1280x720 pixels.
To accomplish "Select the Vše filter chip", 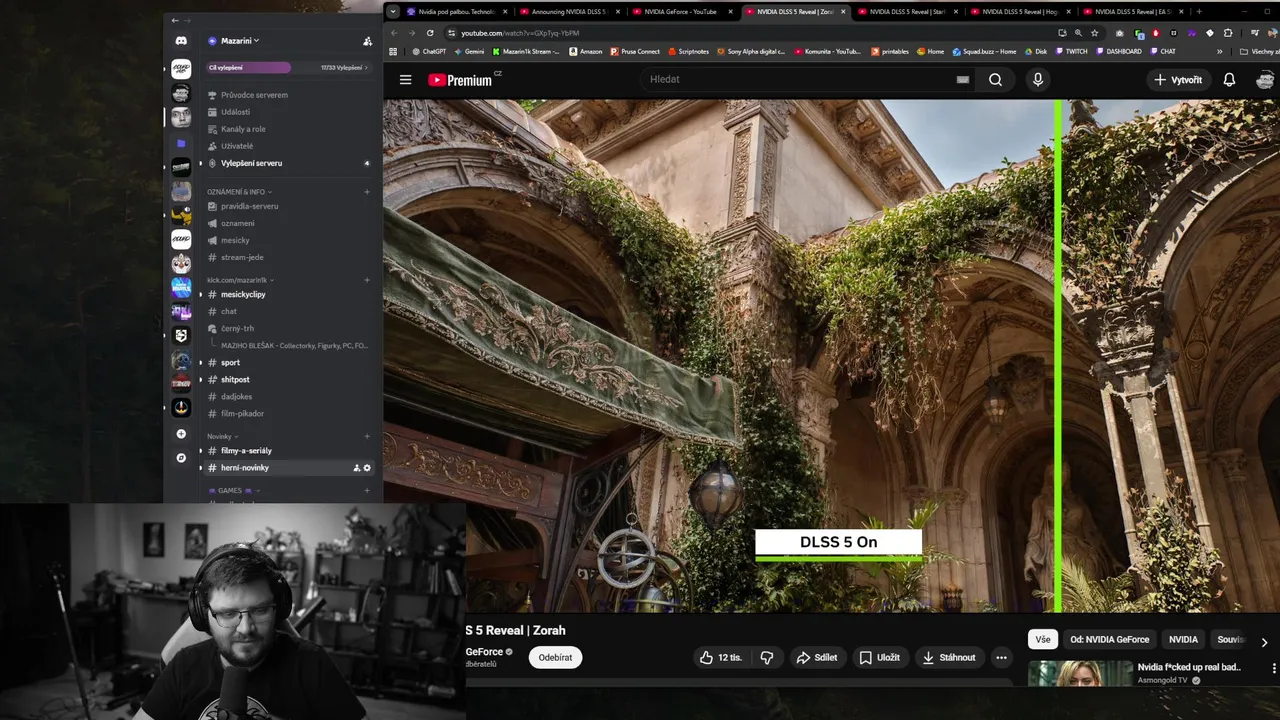I will [1043, 639].
